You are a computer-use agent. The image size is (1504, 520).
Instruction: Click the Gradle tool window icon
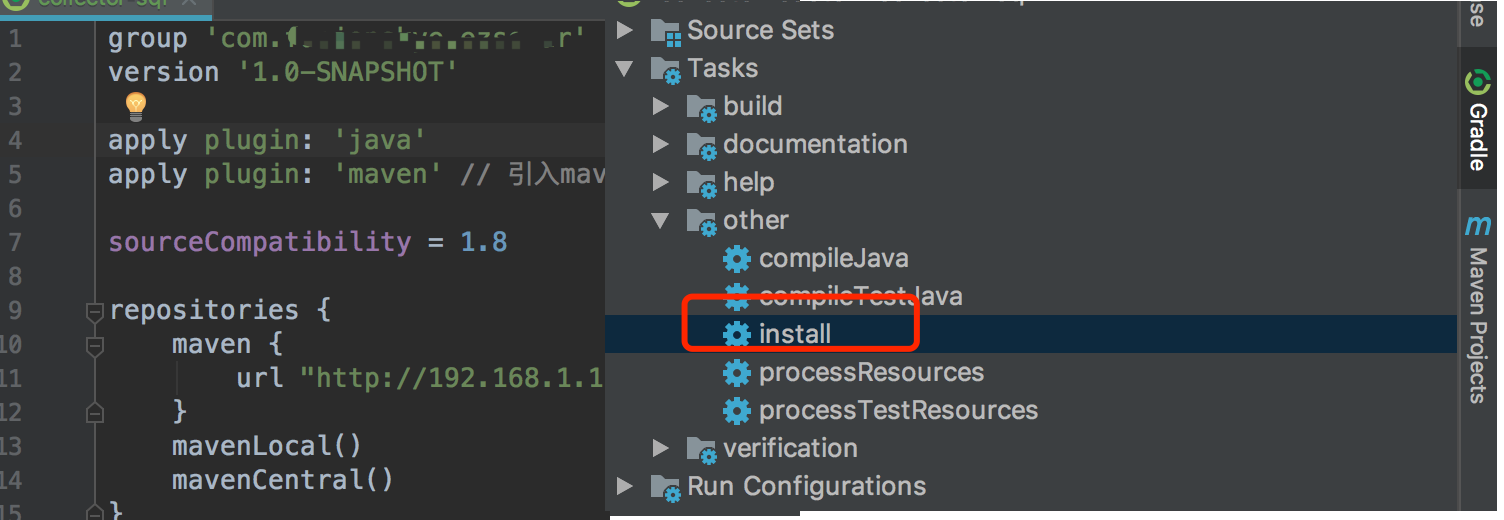pos(1477,81)
